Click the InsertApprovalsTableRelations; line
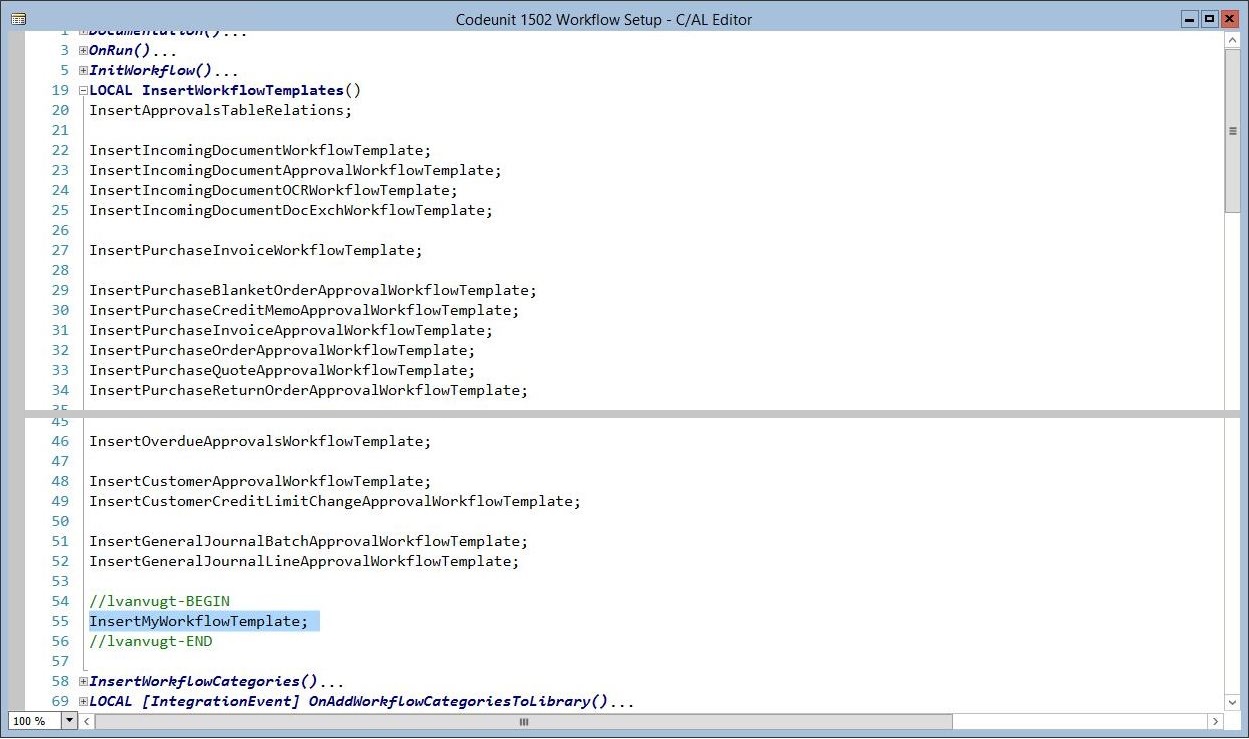This screenshot has width=1249, height=739. click(221, 110)
